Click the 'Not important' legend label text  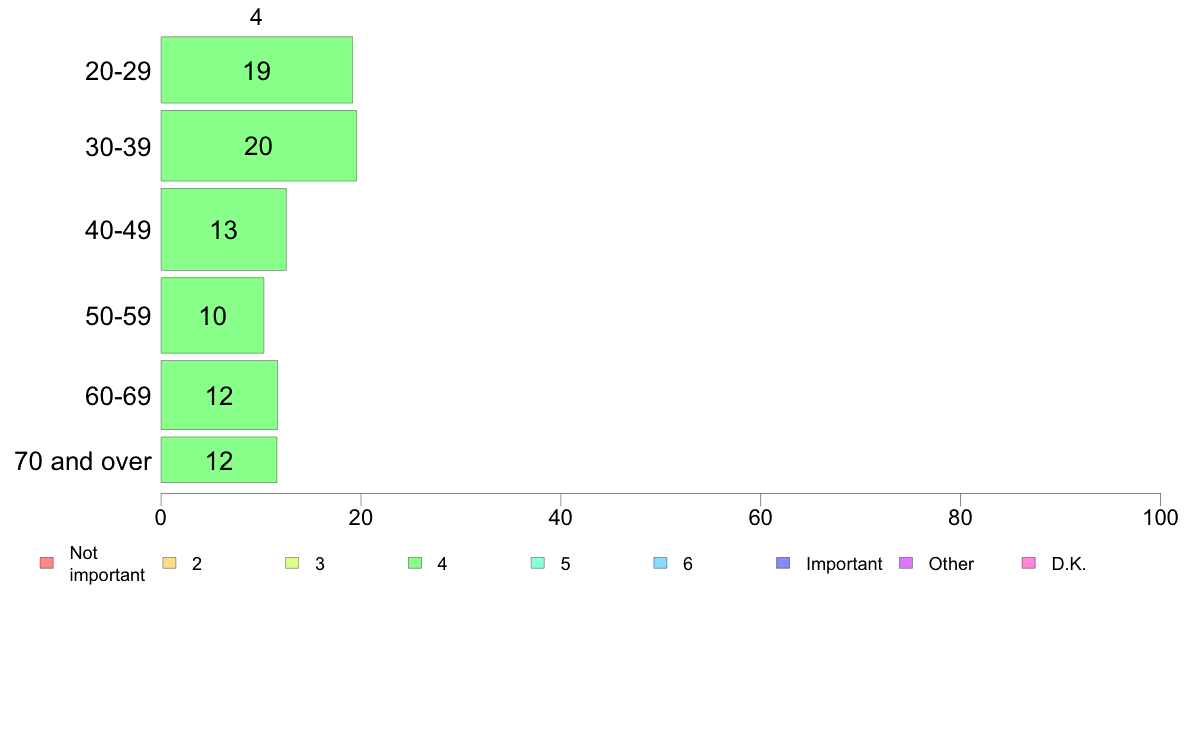(107, 564)
